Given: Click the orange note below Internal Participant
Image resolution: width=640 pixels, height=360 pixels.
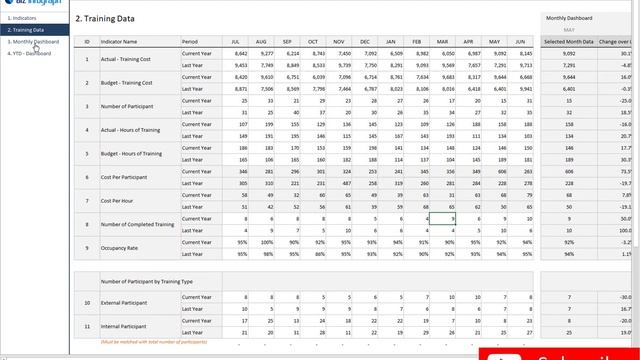Looking at the screenshot, I should pos(153,342).
